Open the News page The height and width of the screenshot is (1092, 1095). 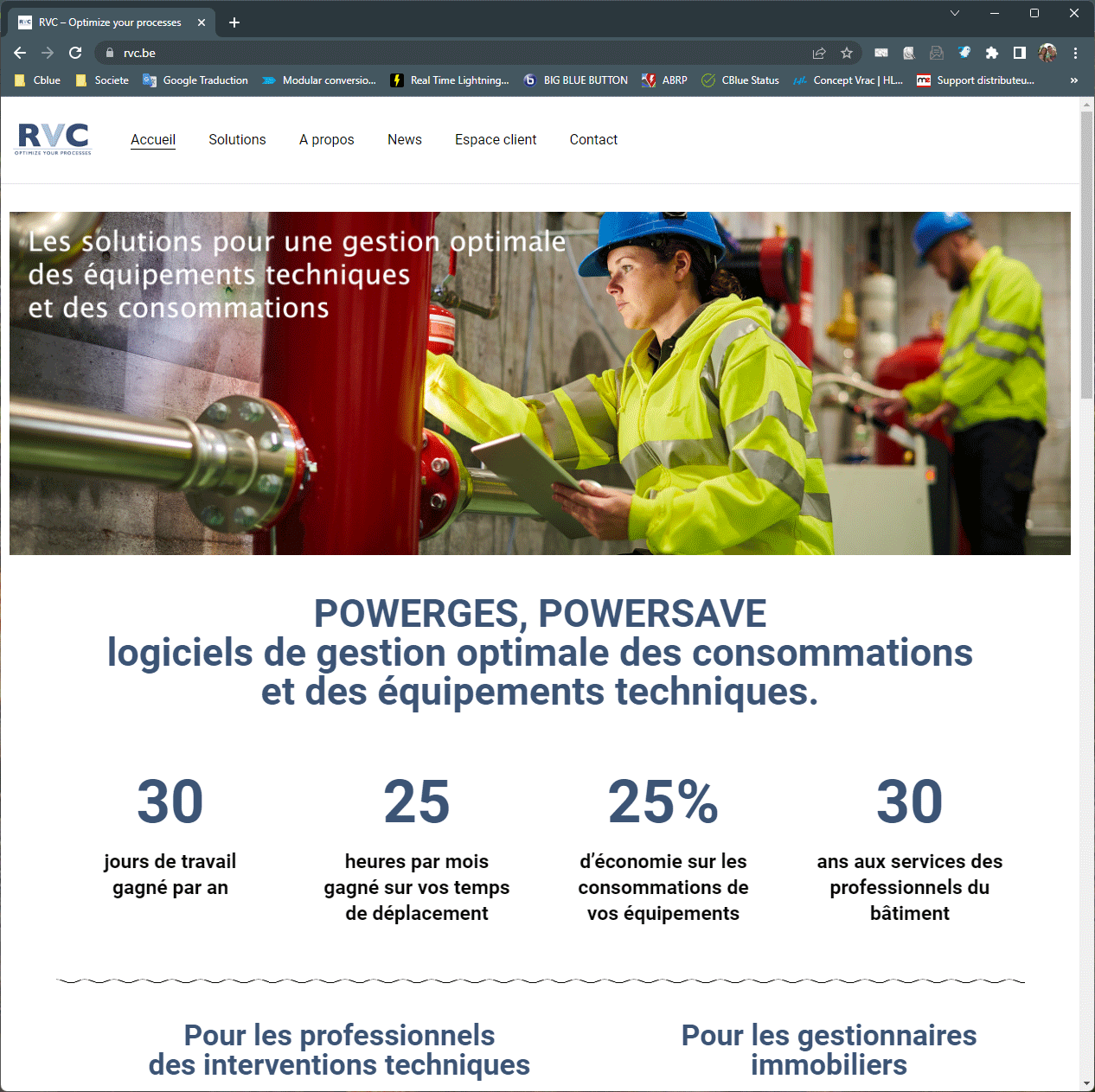pyautogui.click(x=405, y=140)
